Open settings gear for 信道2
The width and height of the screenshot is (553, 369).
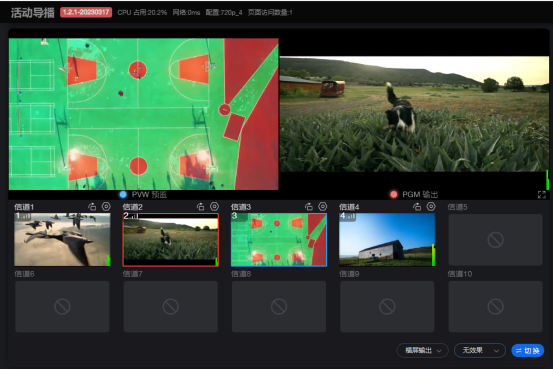tap(214, 206)
